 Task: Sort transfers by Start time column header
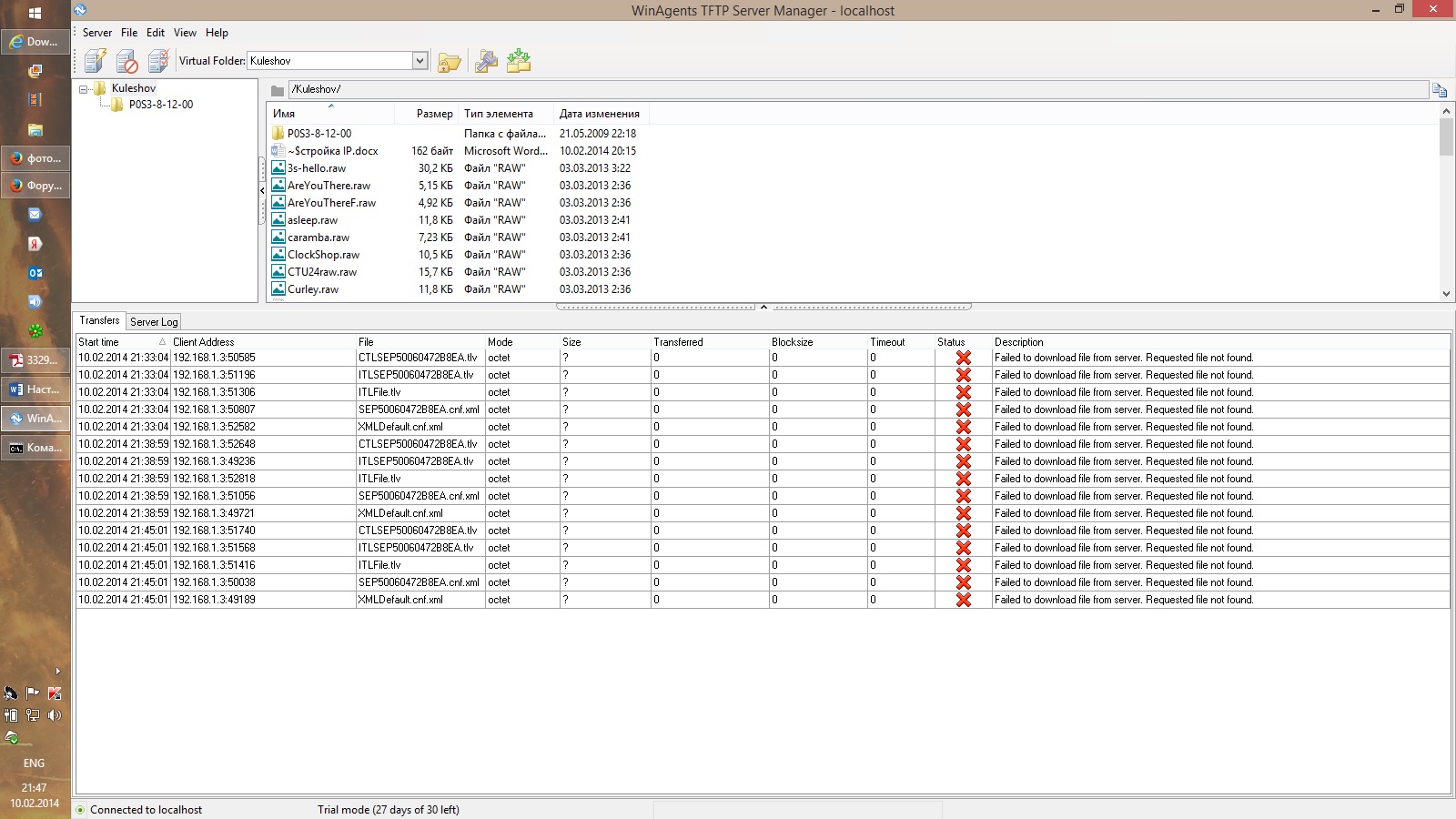coord(123,342)
